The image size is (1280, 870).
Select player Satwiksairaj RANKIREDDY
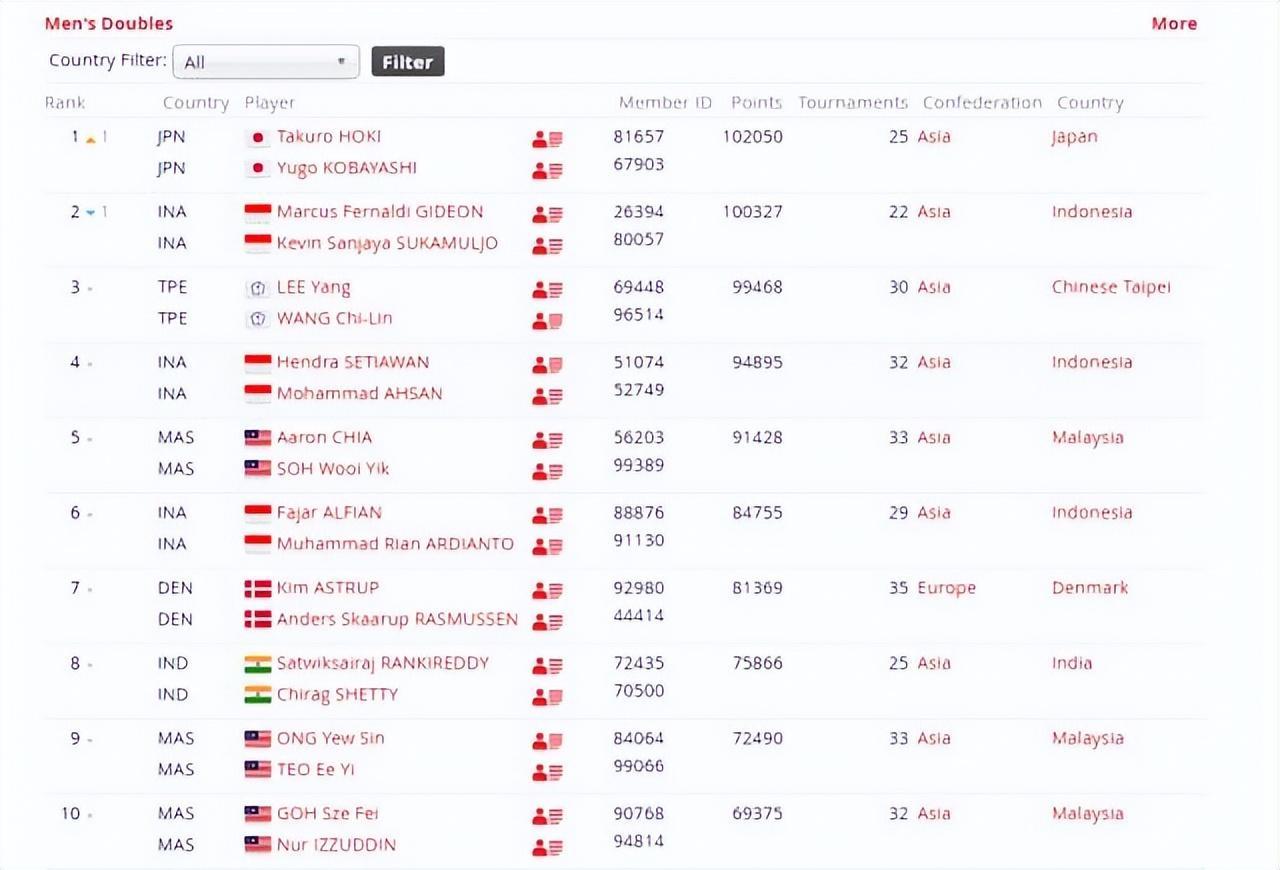382,663
